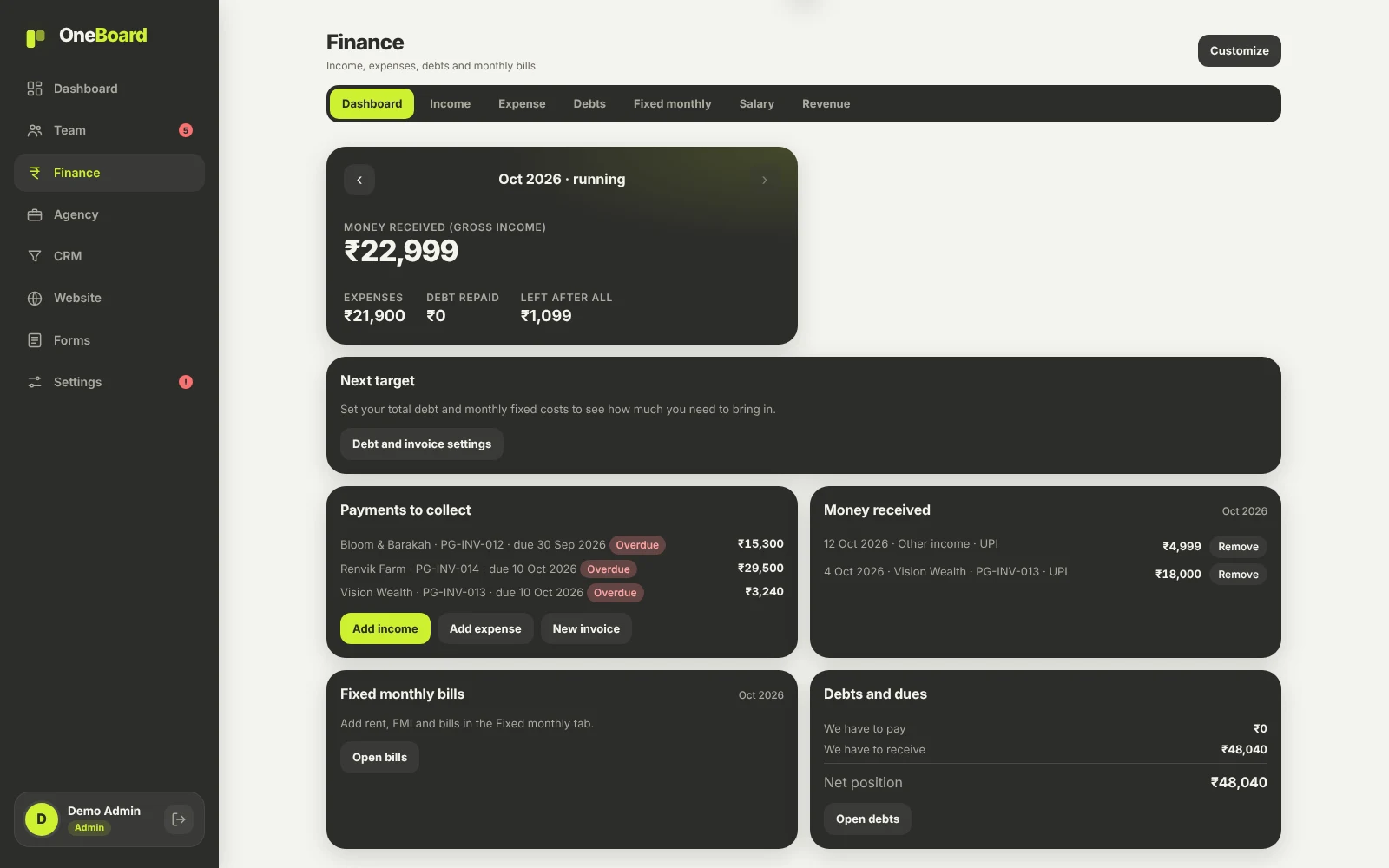Image resolution: width=1389 pixels, height=868 pixels.
Task: Switch to the Debts tab
Action: 589,103
